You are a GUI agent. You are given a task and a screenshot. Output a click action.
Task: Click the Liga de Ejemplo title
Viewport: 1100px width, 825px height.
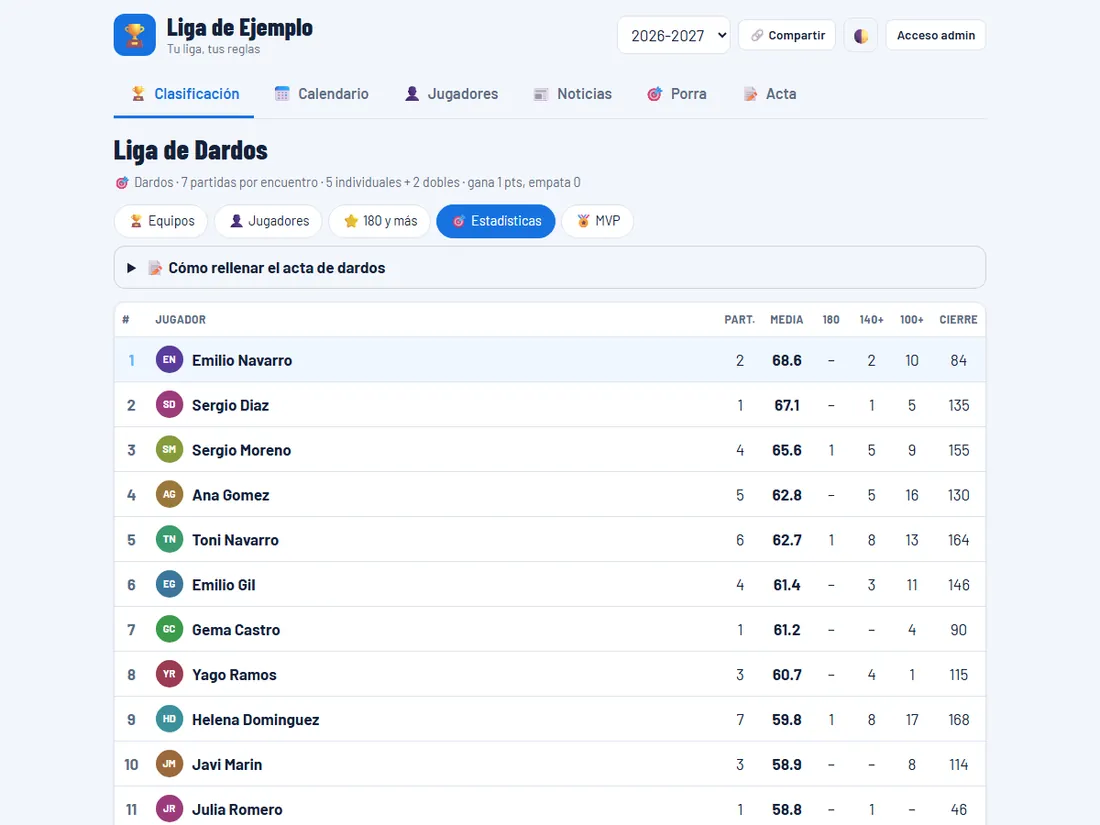pyautogui.click(x=239, y=27)
